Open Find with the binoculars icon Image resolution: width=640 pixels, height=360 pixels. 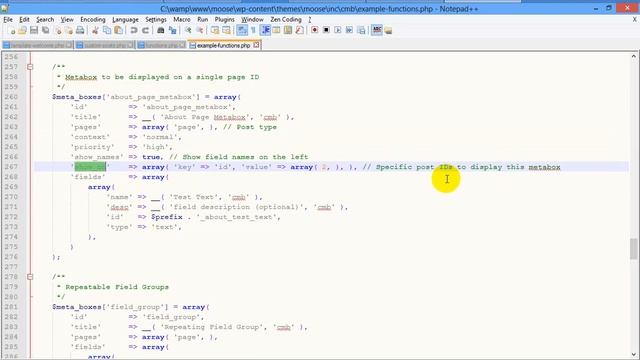point(161,31)
